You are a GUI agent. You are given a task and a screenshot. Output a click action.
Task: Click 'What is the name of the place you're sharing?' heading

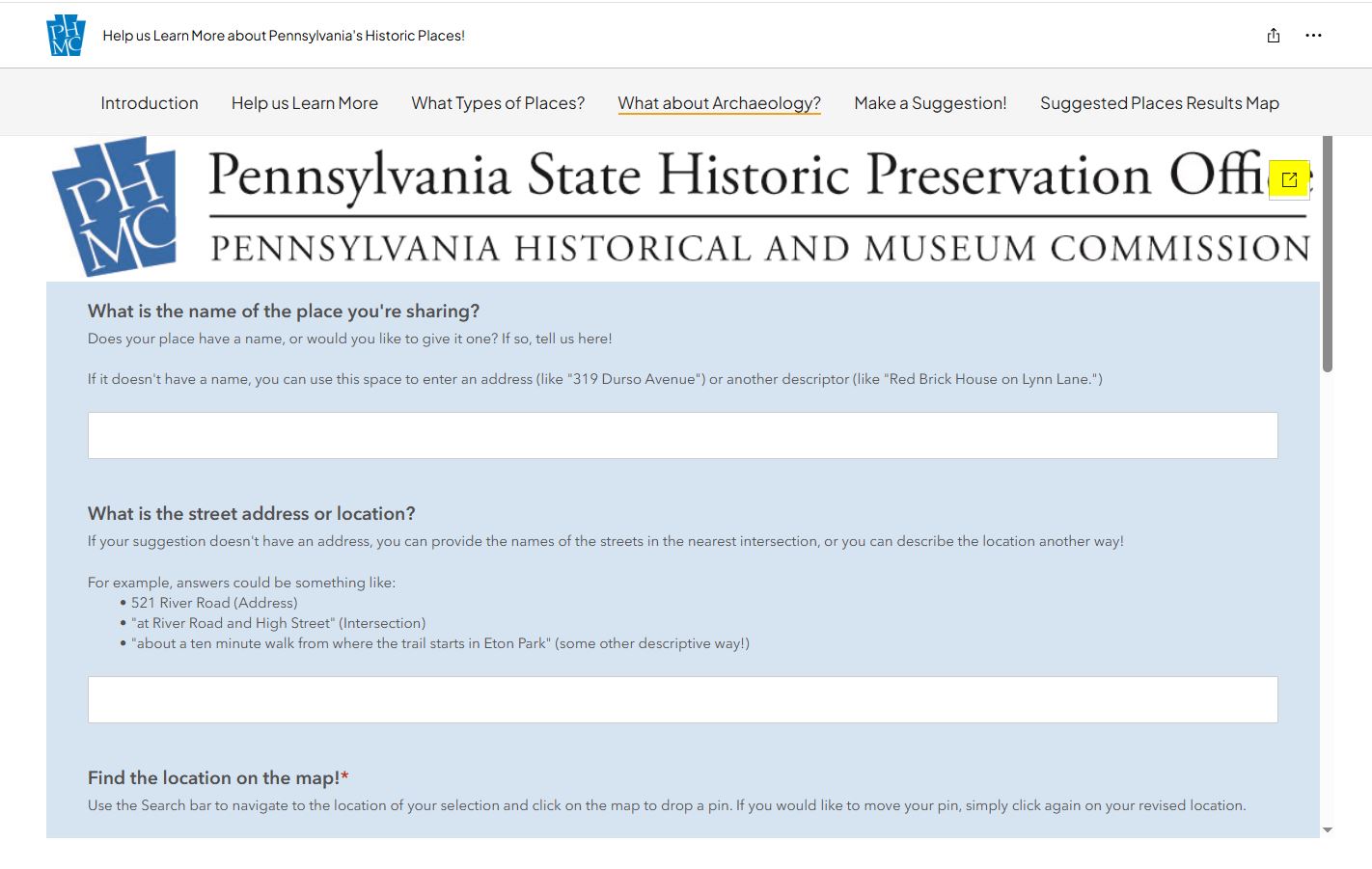pos(284,312)
